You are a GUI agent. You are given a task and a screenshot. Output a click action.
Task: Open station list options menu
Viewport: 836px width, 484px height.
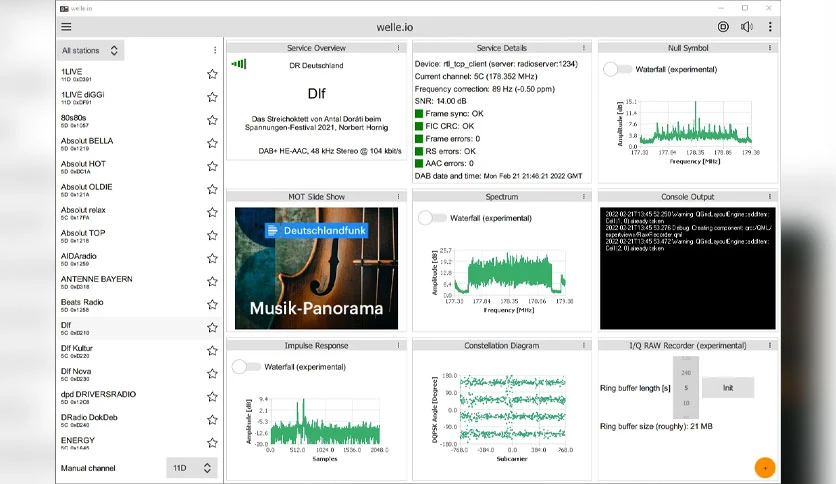tap(215, 50)
